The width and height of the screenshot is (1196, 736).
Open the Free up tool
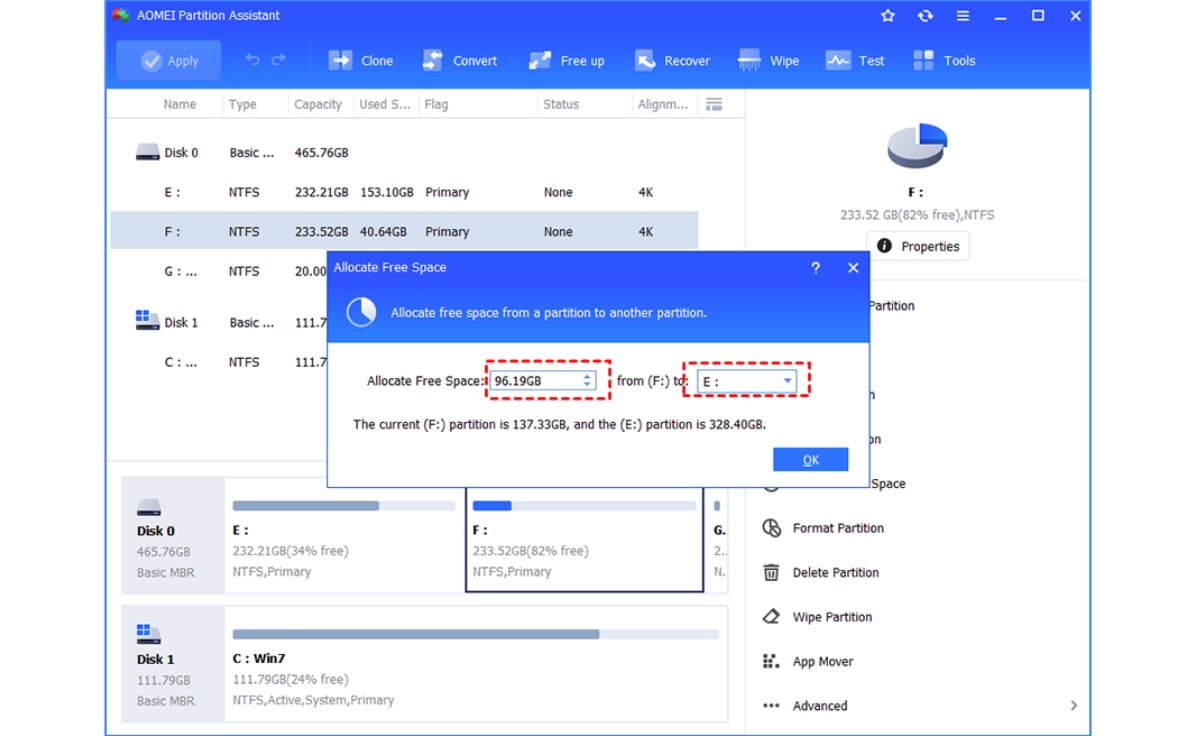click(x=567, y=60)
